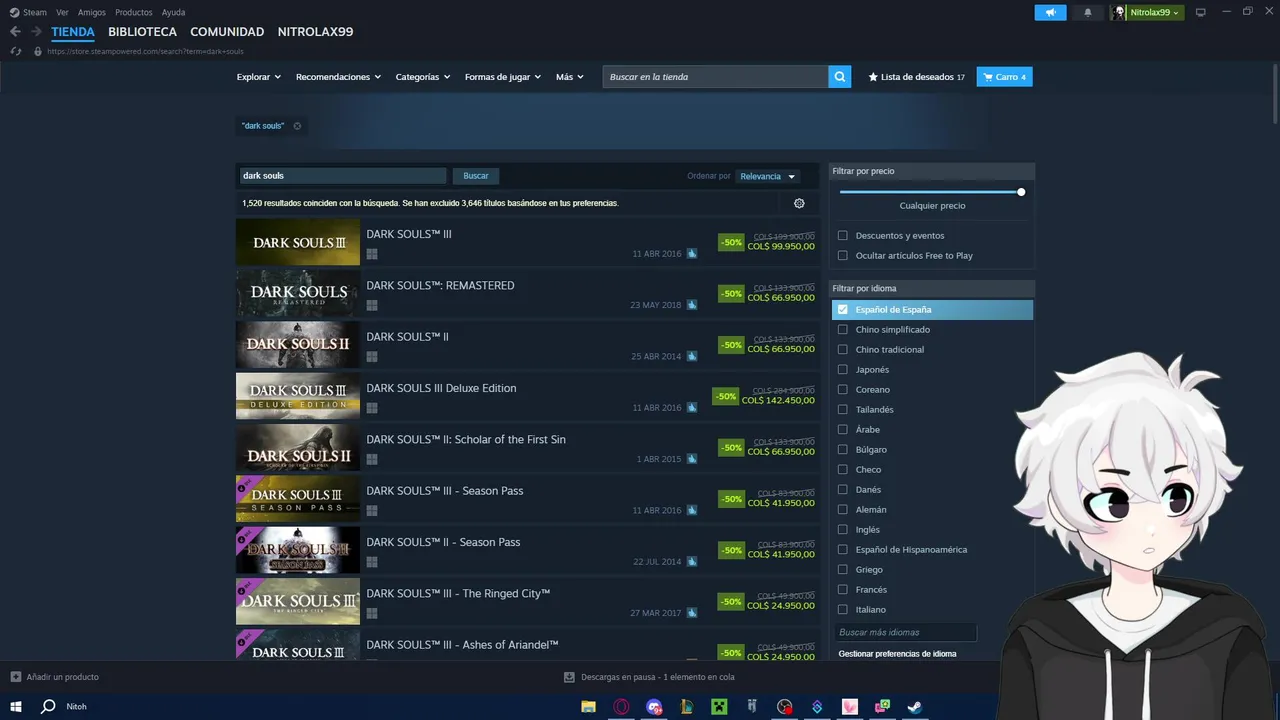Expand Formas de jugar dropdown
This screenshot has width=1280, height=720.
coord(503,77)
